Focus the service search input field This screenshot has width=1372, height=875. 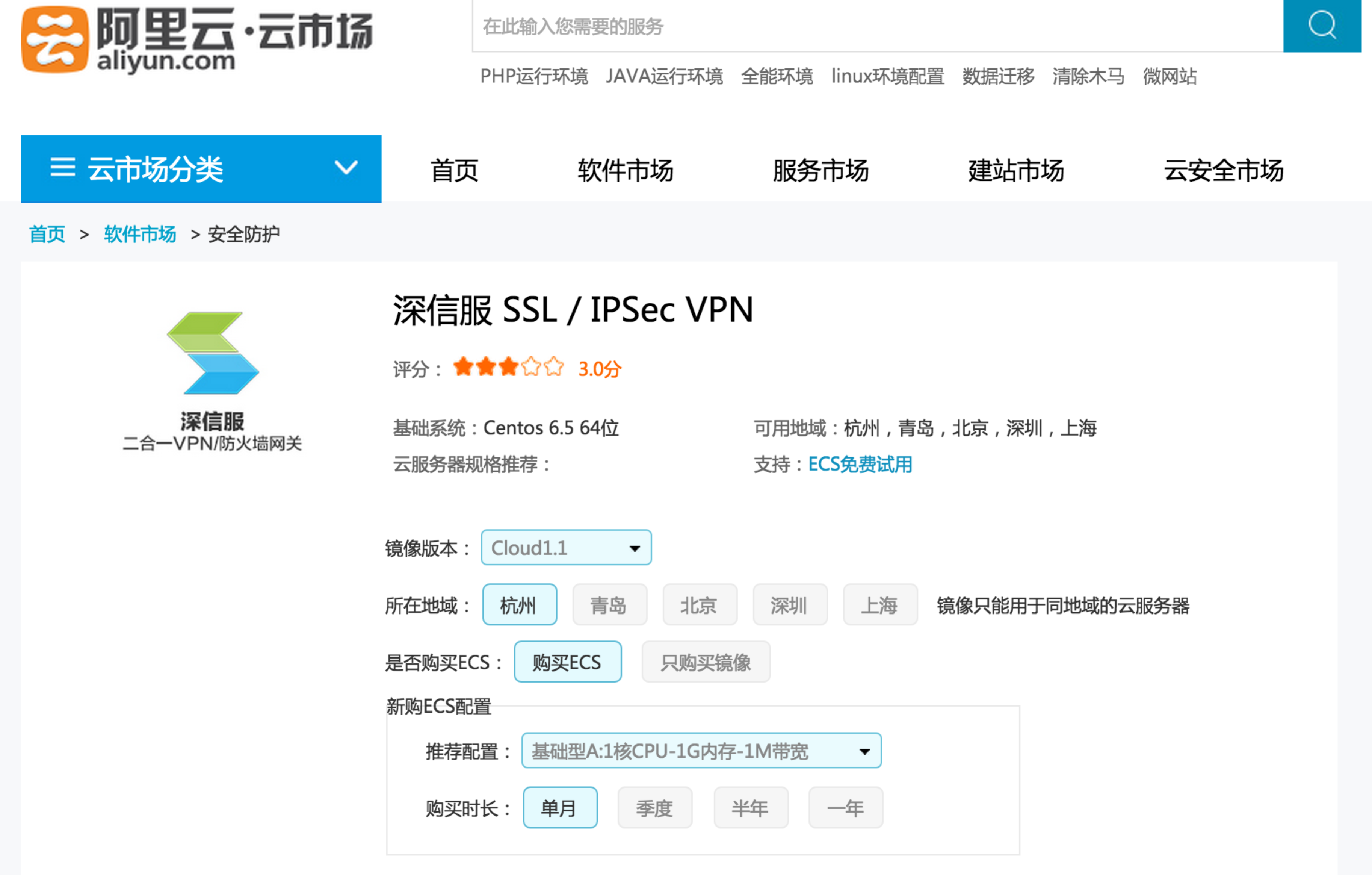click(x=878, y=26)
